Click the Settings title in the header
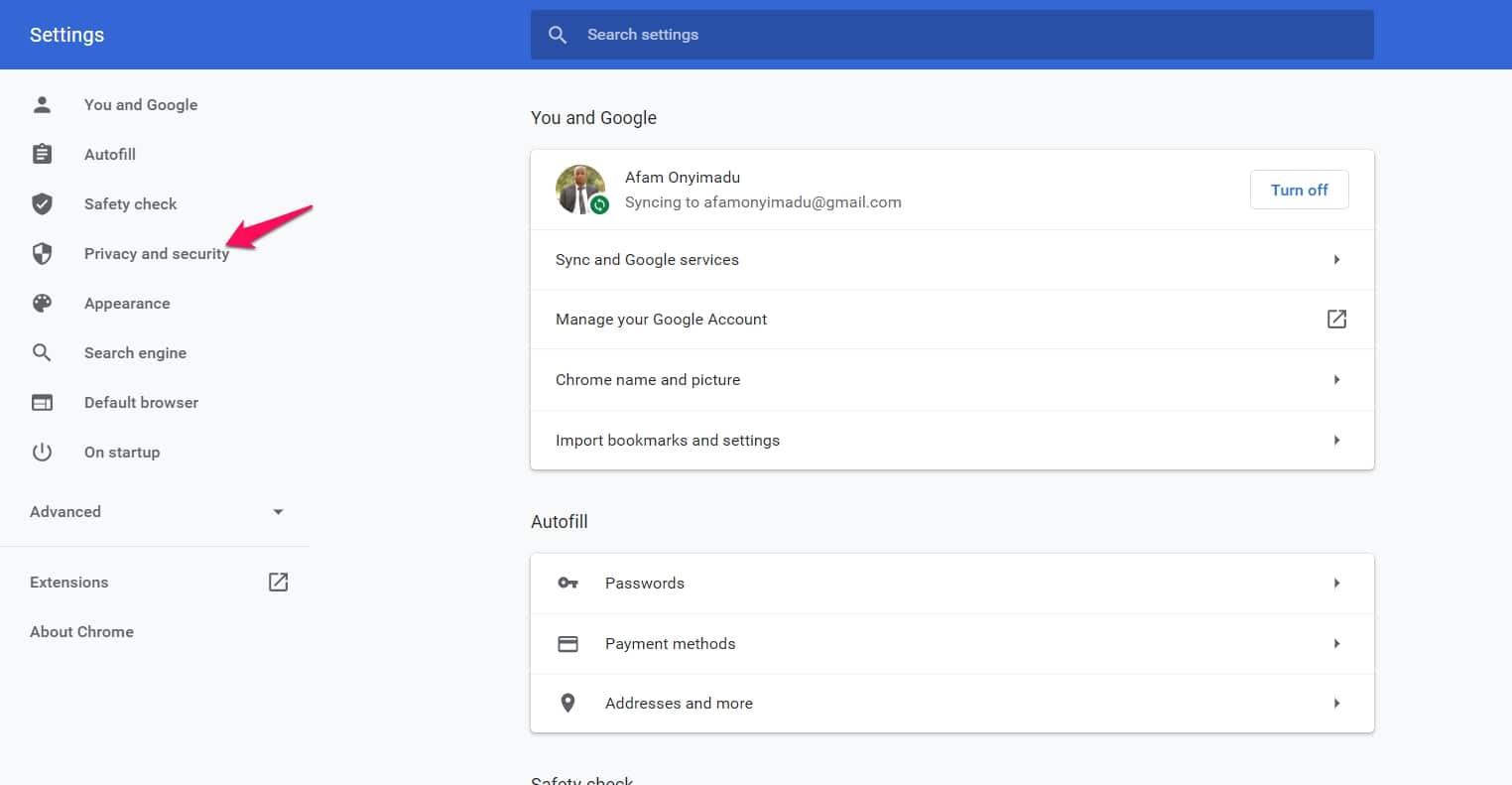Screen dimensions: 1512x785 (66, 35)
